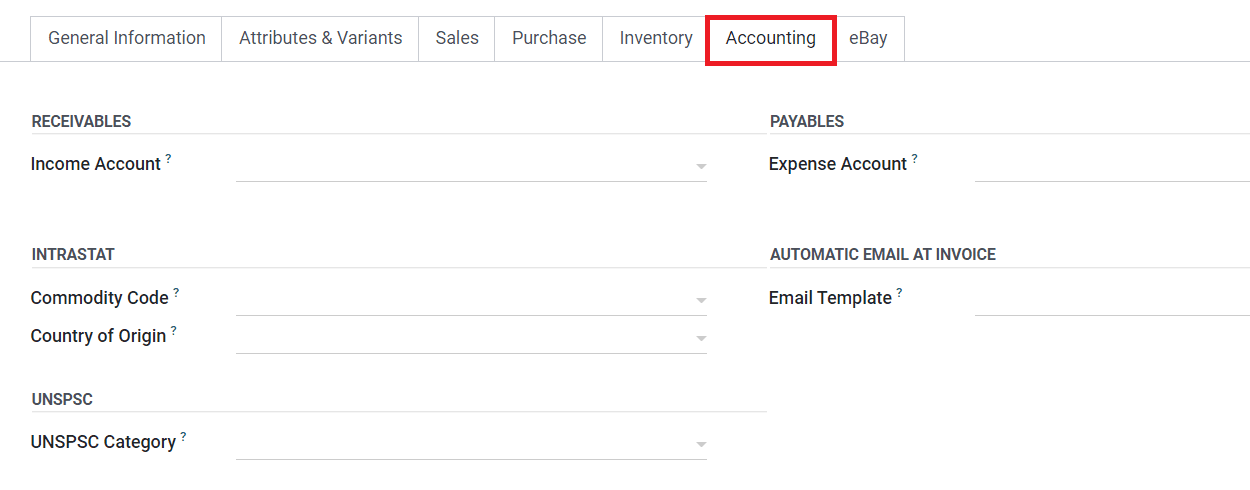Image resolution: width=1250 pixels, height=490 pixels.
Task: Select the Accounting tab
Action: pos(771,38)
